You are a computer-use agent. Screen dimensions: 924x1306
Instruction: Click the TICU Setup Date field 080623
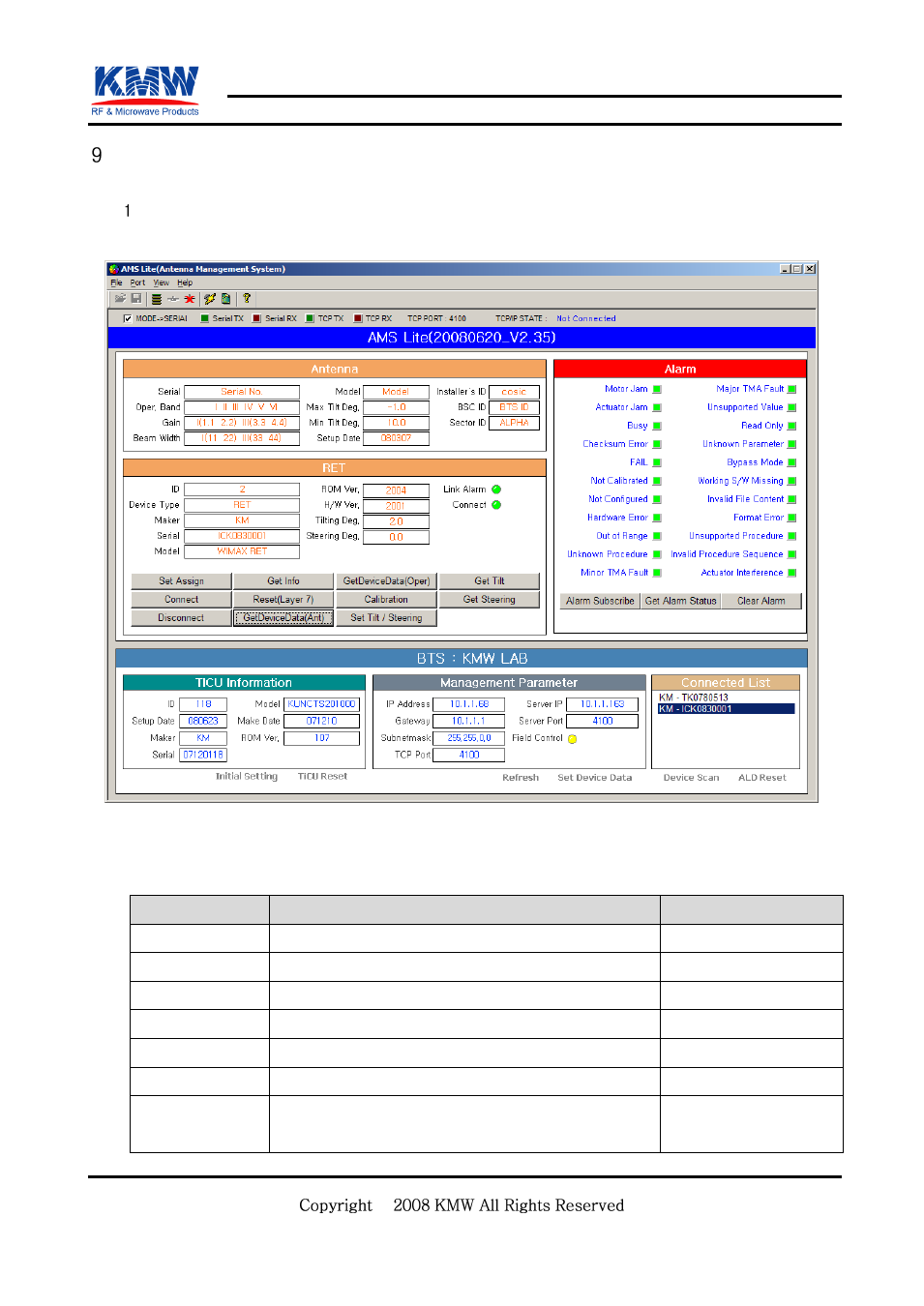pos(203,721)
